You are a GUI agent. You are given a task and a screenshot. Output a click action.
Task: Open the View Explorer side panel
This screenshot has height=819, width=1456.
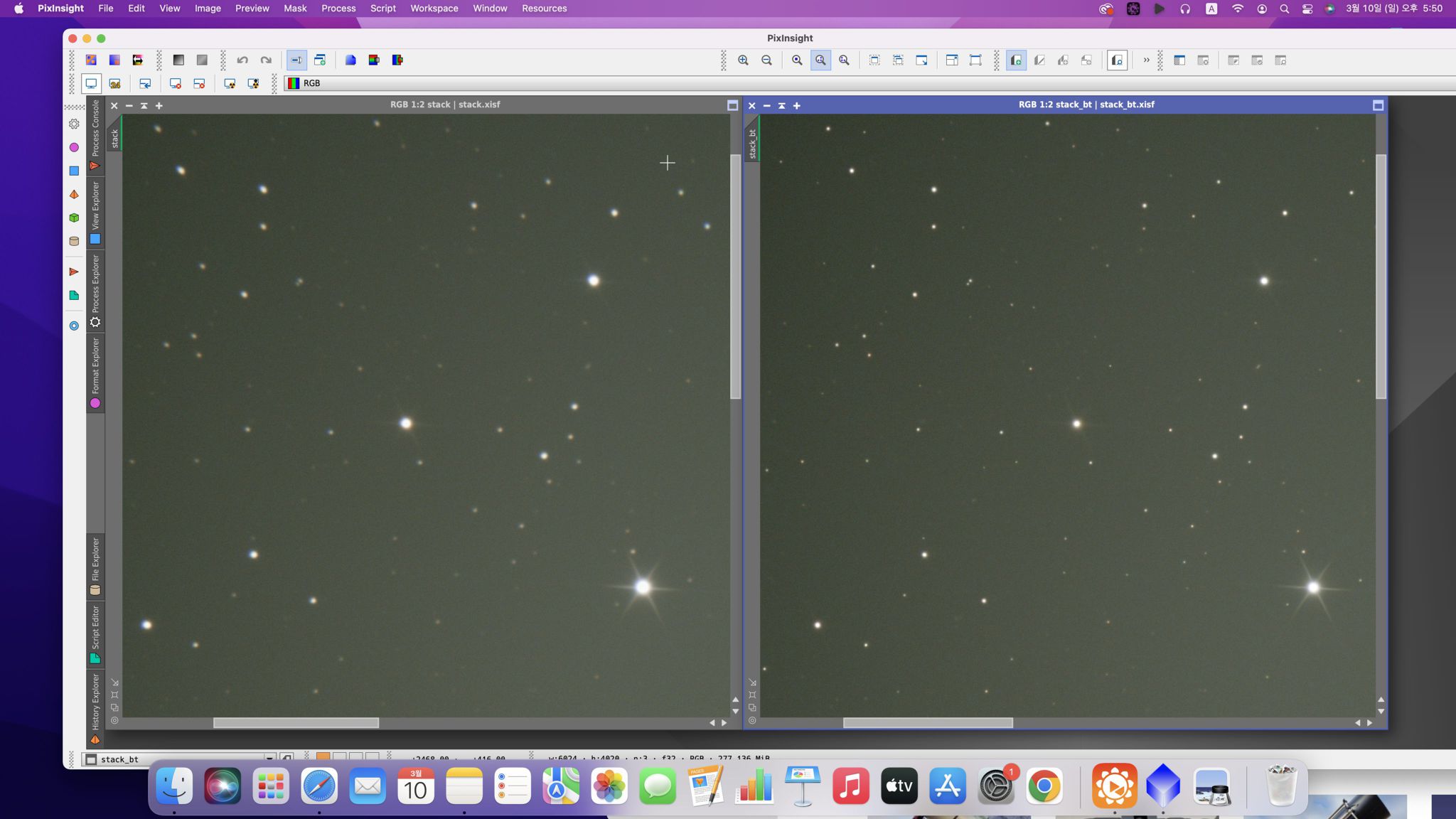click(x=95, y=213)
